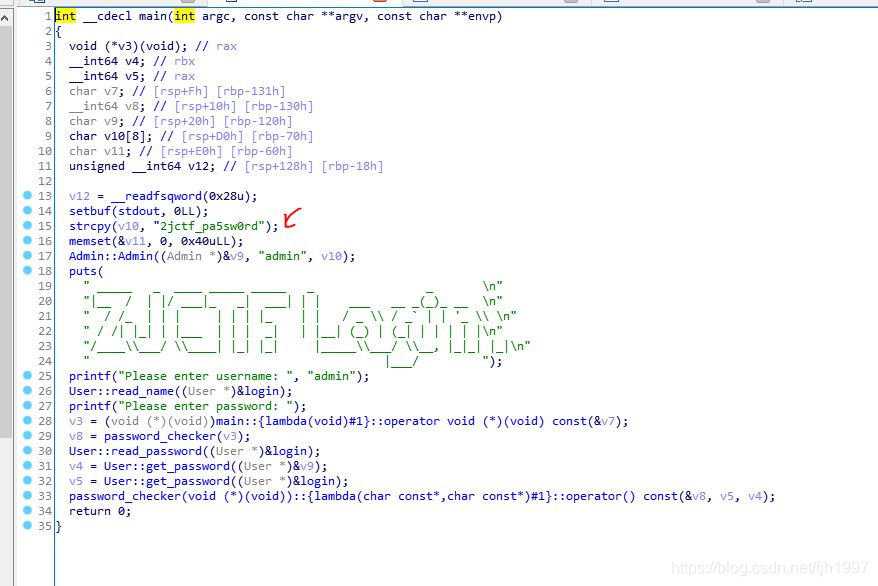Toggle breakpoint dot on line 25 printf username
878x586 pixels.
click(x=27, y=376)
